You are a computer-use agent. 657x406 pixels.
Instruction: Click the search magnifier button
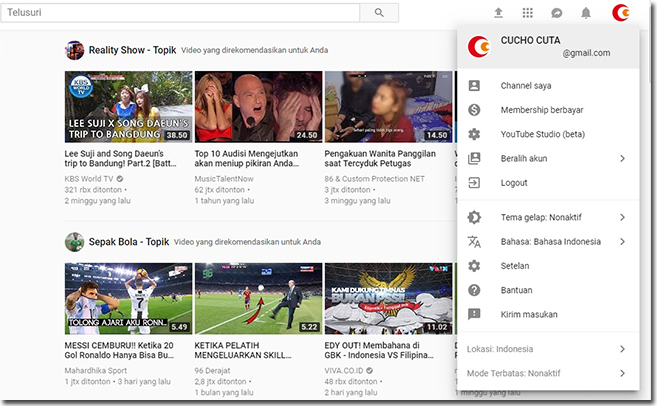click(379, 13)
